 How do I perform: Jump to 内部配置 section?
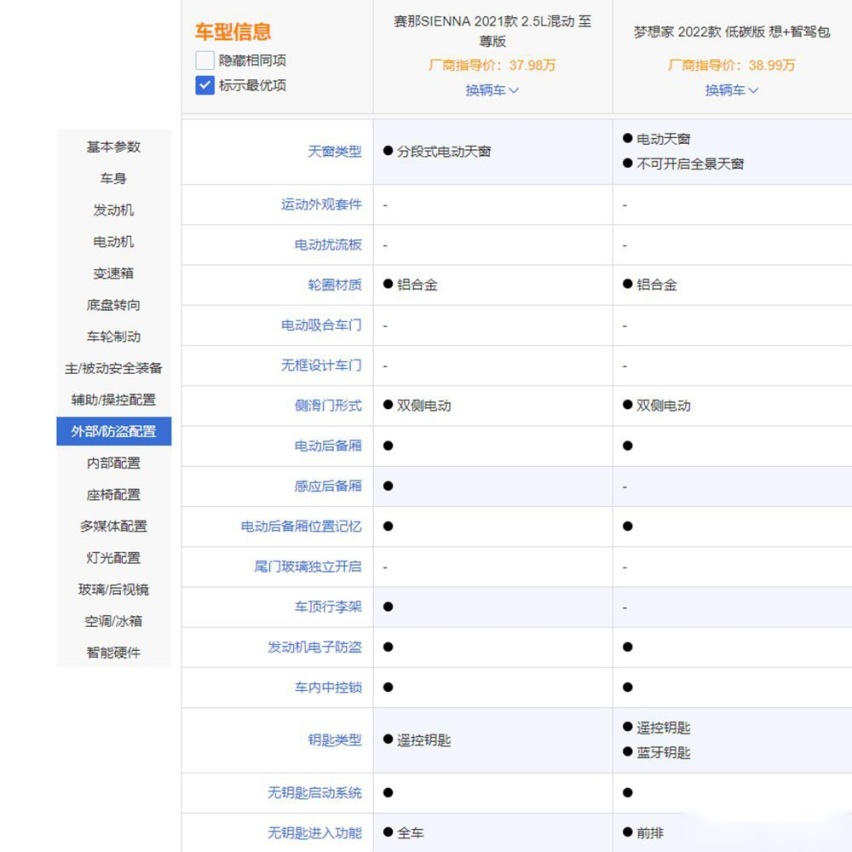point(114,463)
